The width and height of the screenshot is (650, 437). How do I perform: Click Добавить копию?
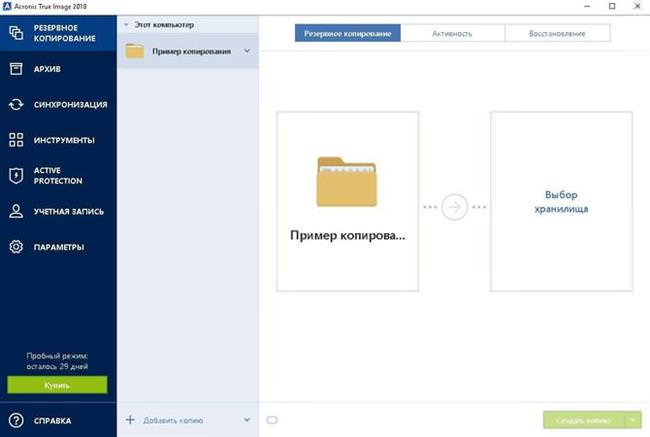173,420
